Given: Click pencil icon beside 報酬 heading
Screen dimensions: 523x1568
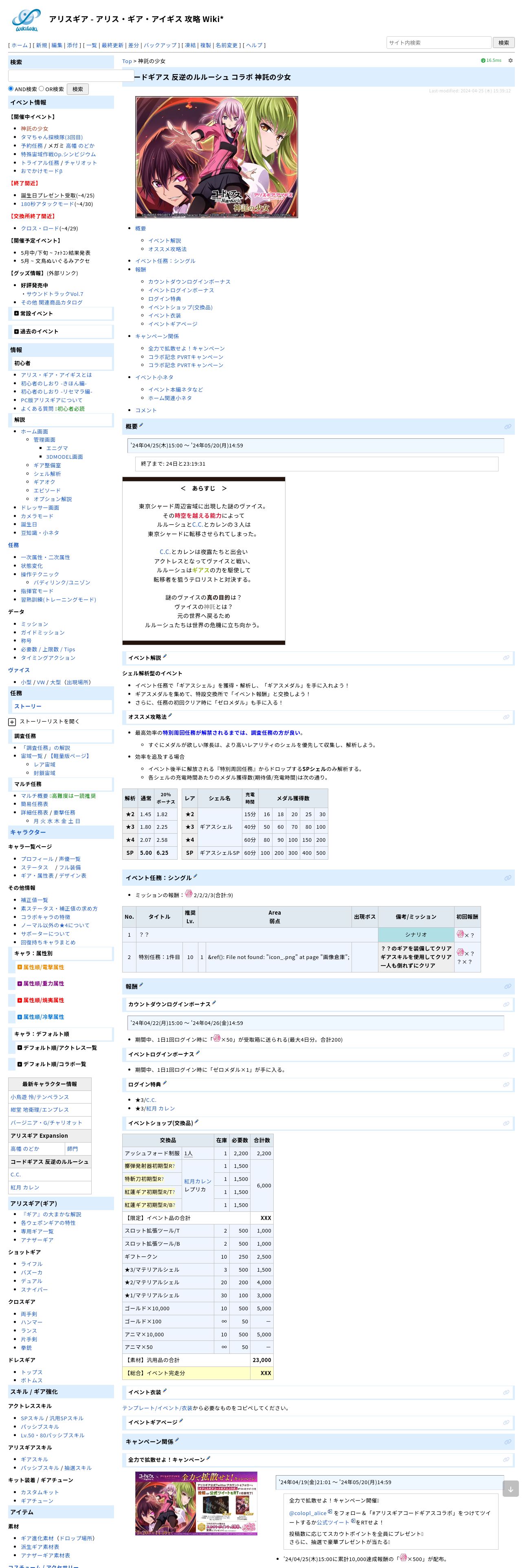Looking at the screenshot, I should (x=141, y=984).
